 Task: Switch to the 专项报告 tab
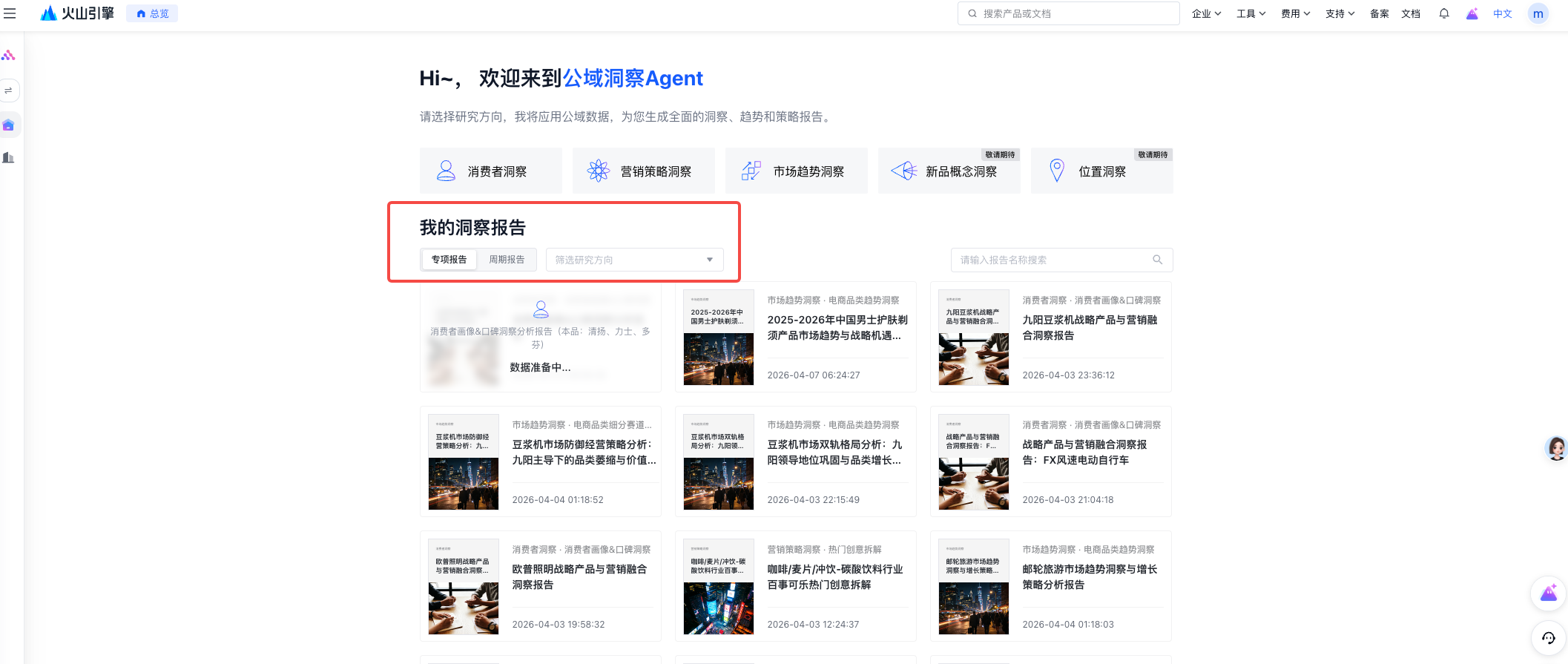click(x=449, y=260)
